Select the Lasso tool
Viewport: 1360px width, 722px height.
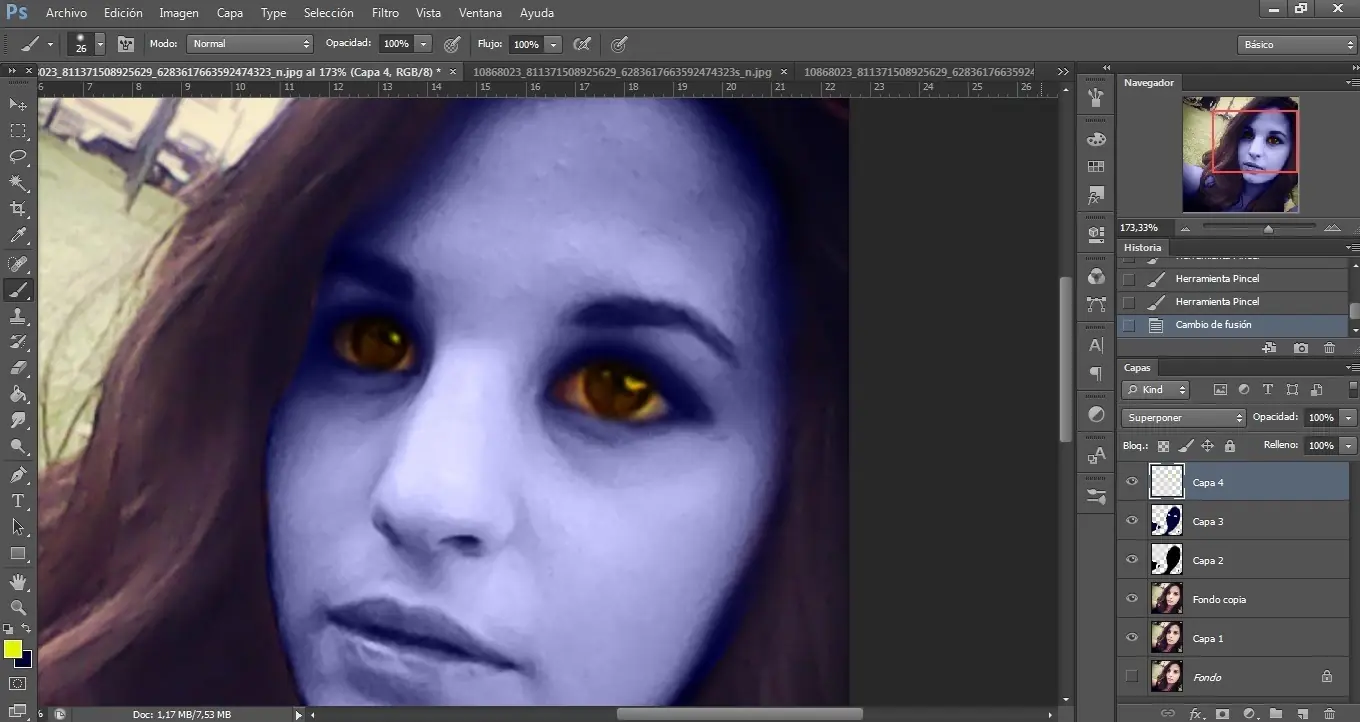pyautogui.click(x=18, y=157)
